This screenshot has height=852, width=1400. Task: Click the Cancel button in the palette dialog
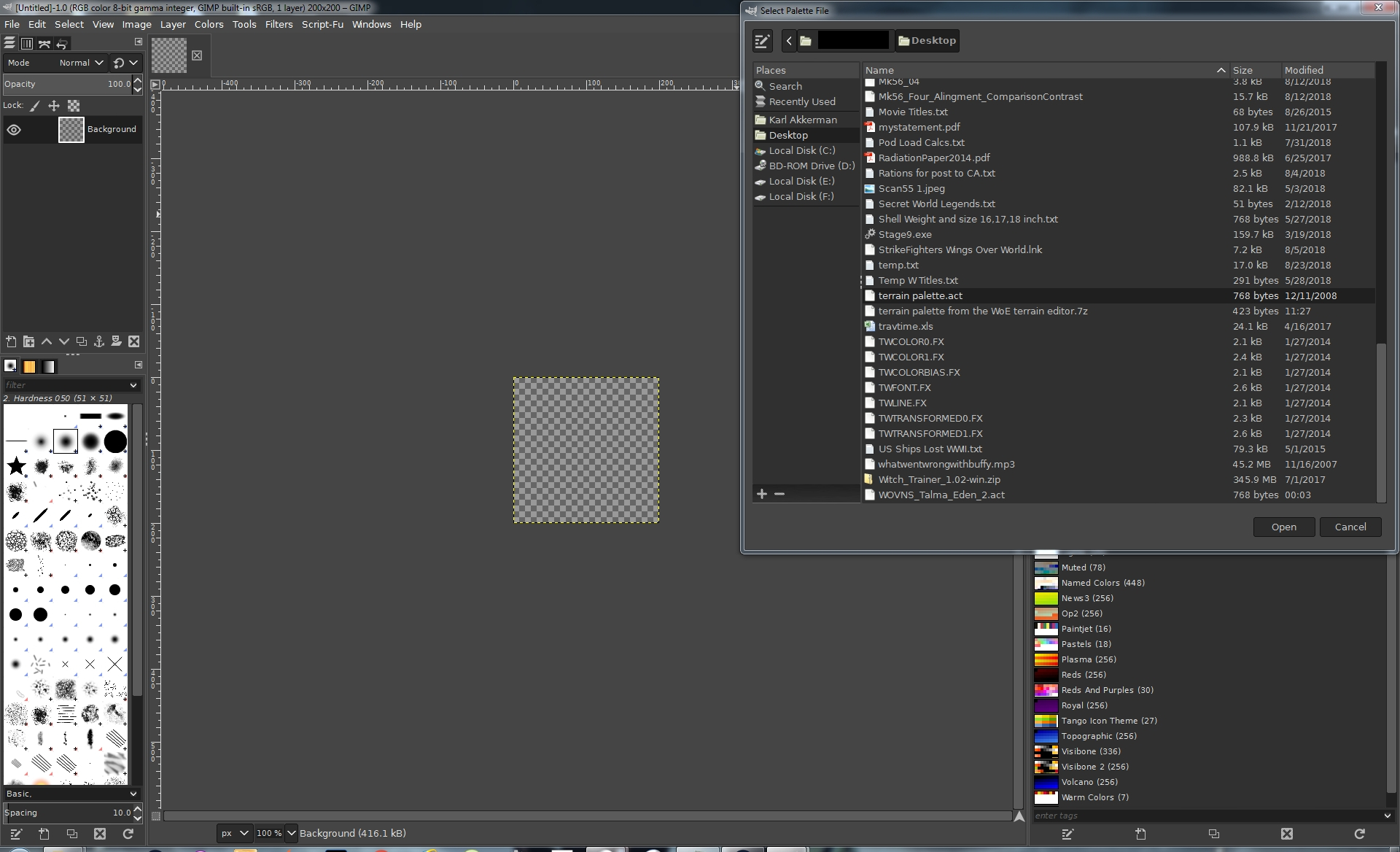pyautogui.click(x=1350, y=527)
